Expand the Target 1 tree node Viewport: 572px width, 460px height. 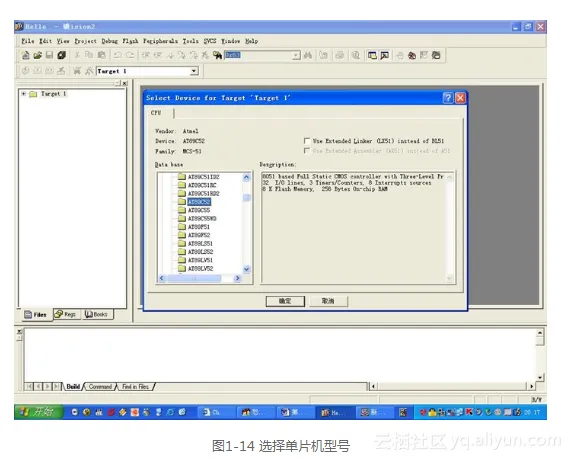pyautogui.click(x=23, y=94)
